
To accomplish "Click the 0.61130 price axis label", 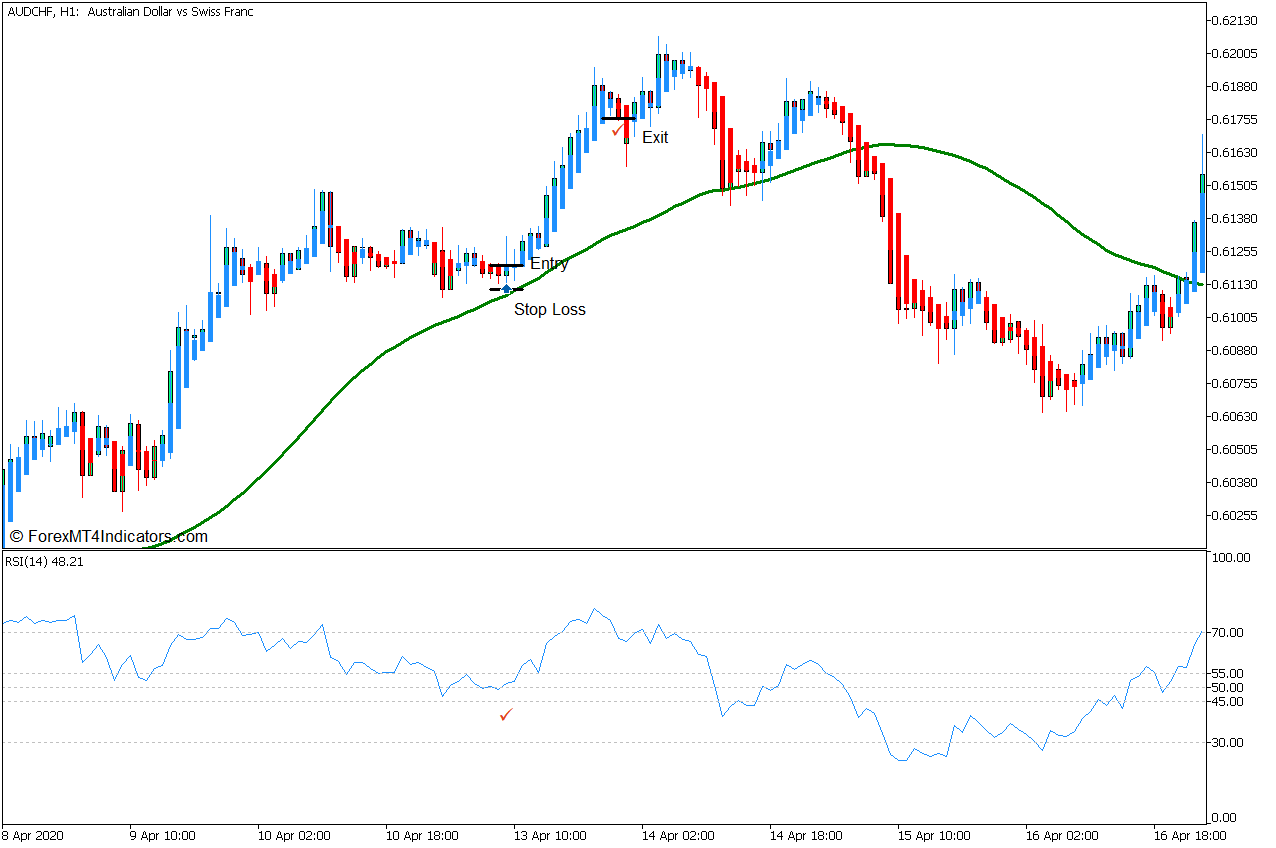I will click(x=1234, y=285).
